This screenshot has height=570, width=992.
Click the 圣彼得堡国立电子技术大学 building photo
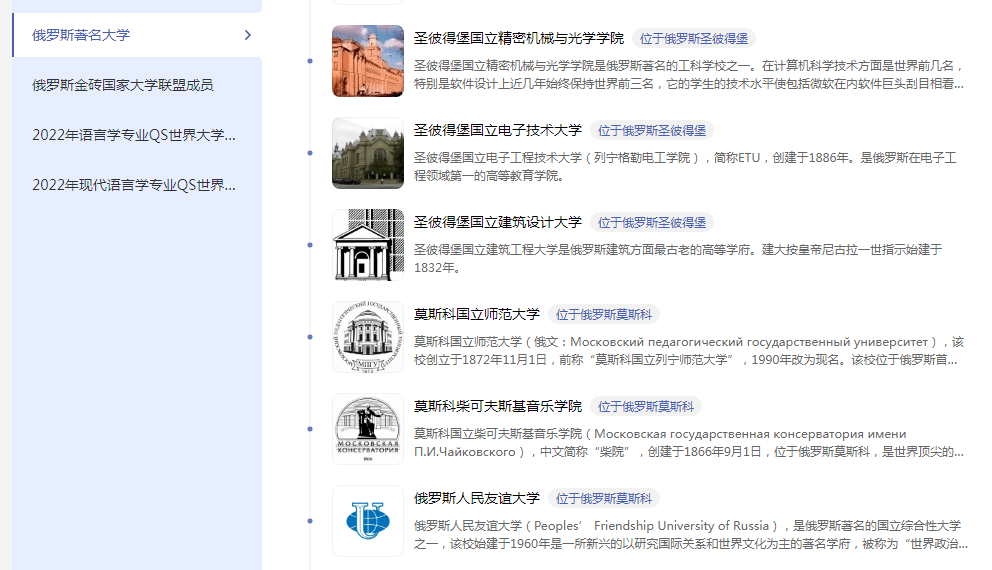[368, 153]
